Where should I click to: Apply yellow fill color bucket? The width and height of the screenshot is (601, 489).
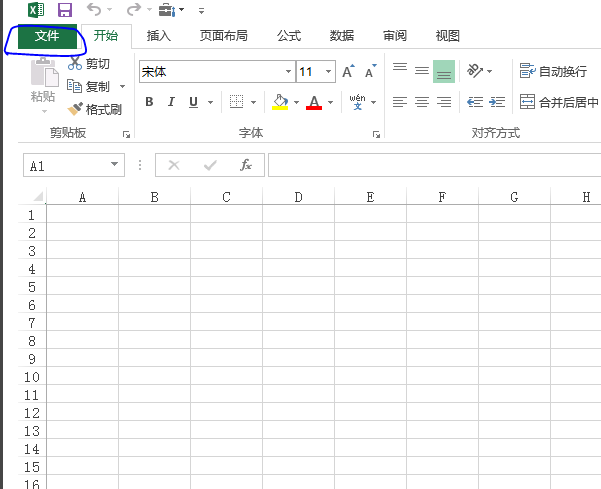[x=280, y=102]
